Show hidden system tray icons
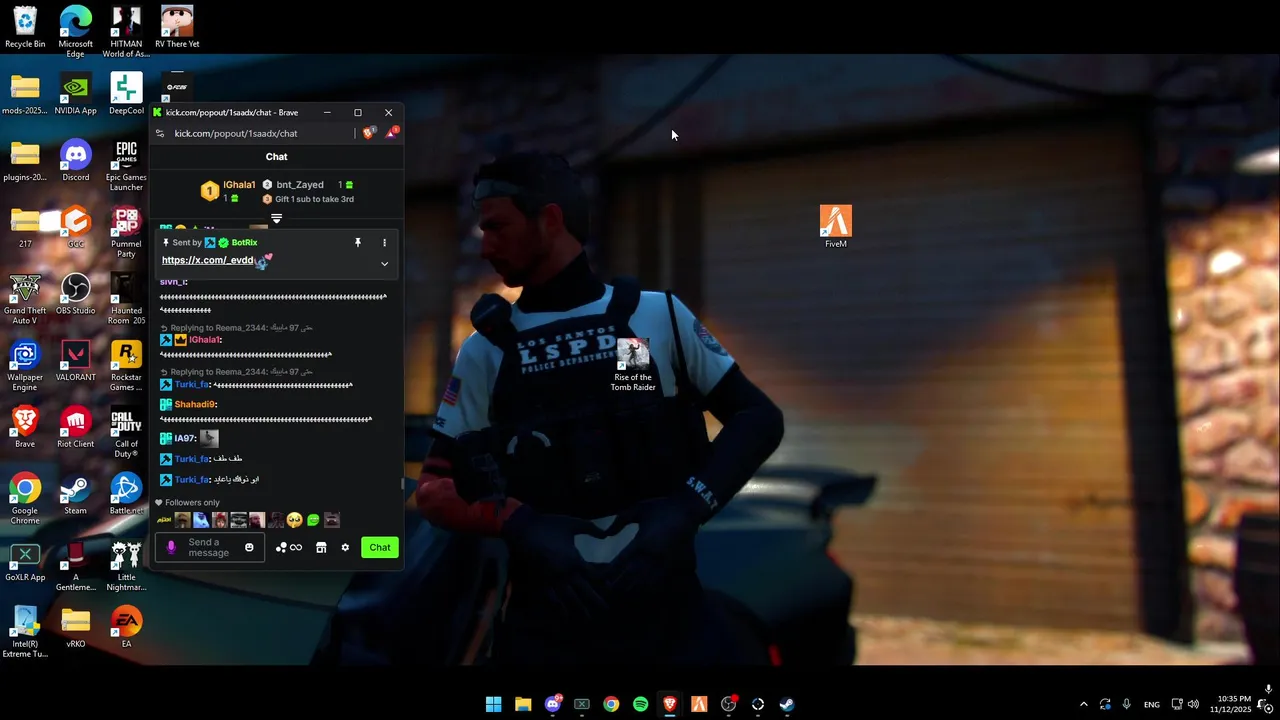 1083,704
